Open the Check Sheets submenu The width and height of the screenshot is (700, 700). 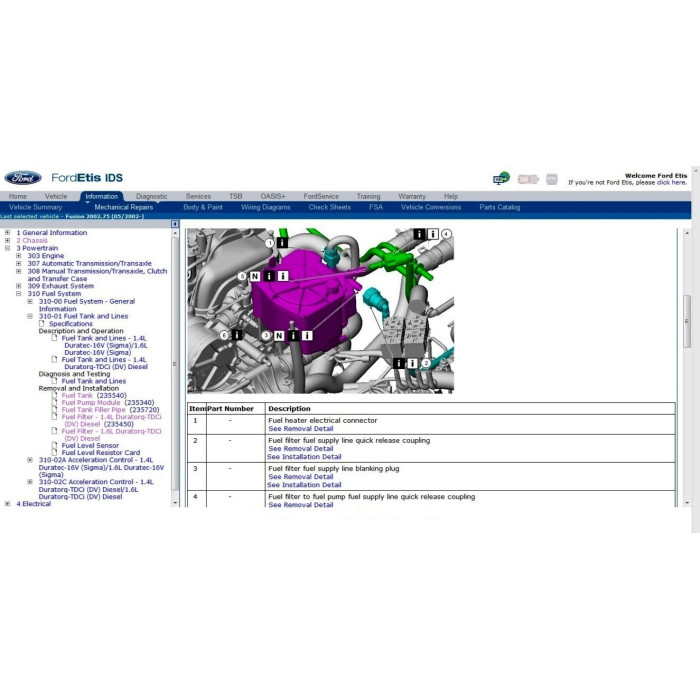point(329,207)
